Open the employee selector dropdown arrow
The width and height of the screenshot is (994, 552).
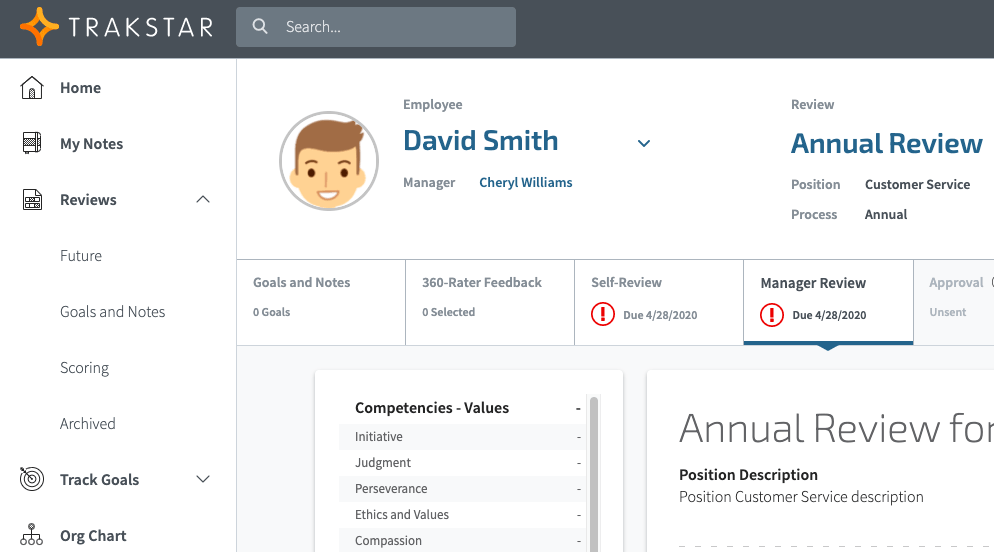(x=644, y=143)
